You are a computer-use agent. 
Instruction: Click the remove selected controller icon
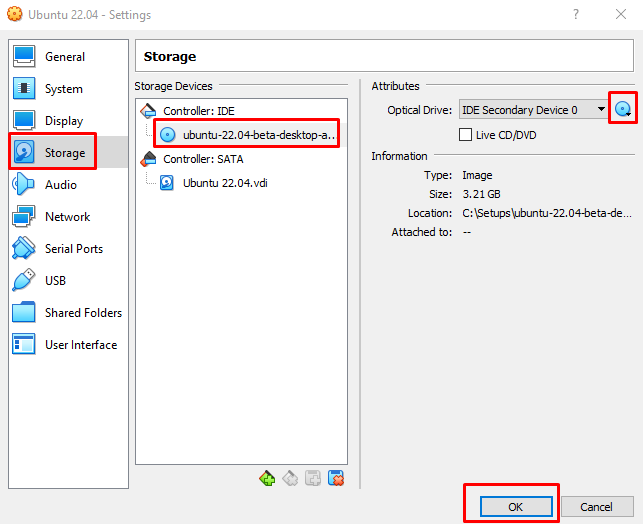click(290, 478)
